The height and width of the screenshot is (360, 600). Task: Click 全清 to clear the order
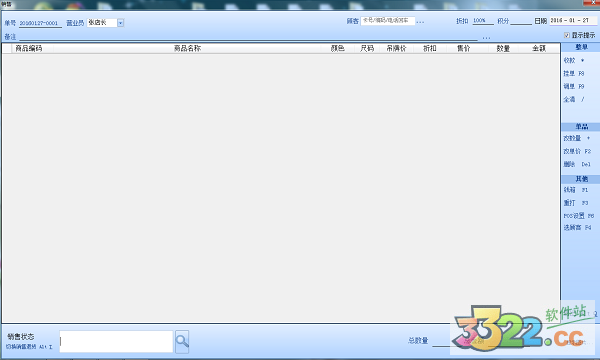574,99
